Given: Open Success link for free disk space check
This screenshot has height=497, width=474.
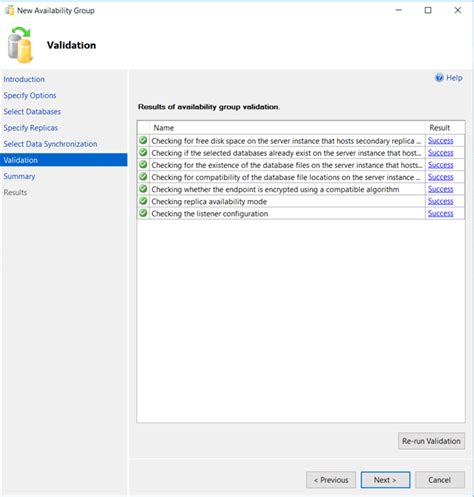Looking at the screenshot, I should click(440, 141).
